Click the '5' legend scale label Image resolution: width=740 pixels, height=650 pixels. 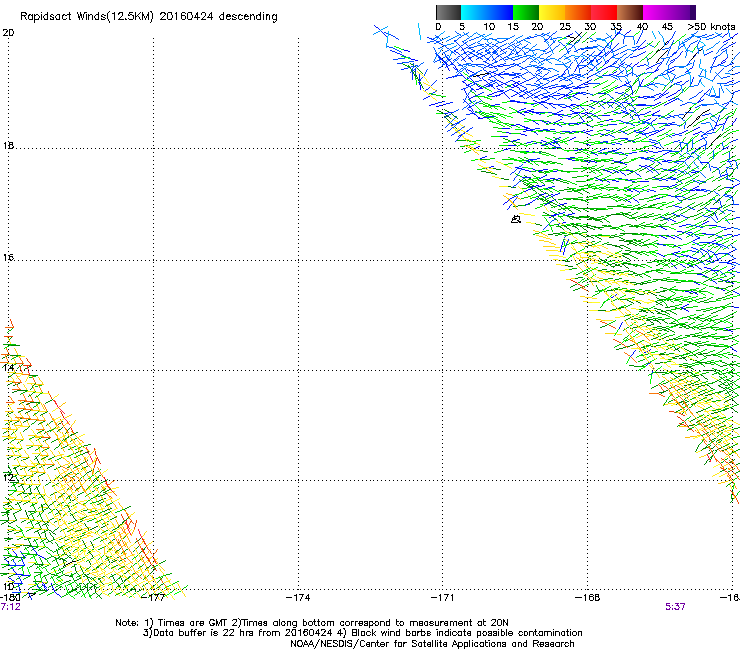tap(462, 27)
